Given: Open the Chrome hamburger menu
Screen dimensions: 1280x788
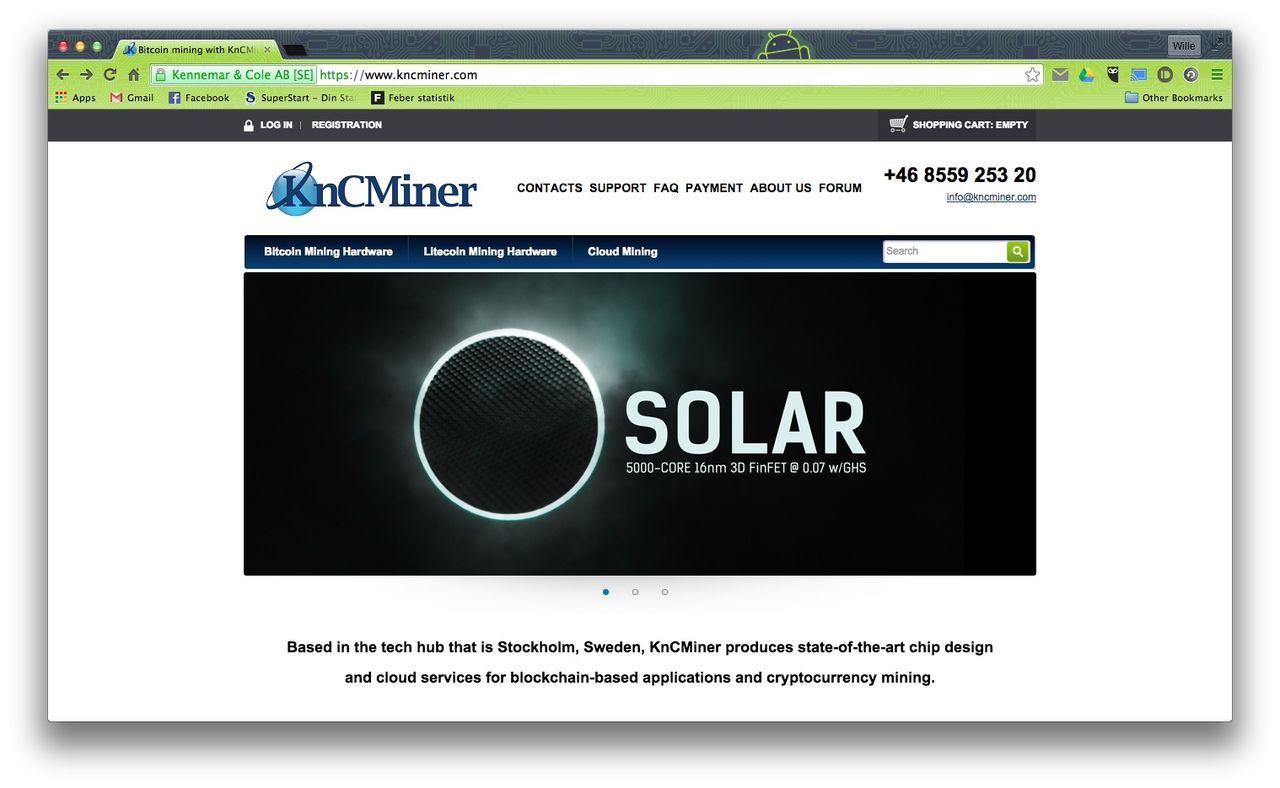Looking at the screenshot, I should pos(1217,75).
